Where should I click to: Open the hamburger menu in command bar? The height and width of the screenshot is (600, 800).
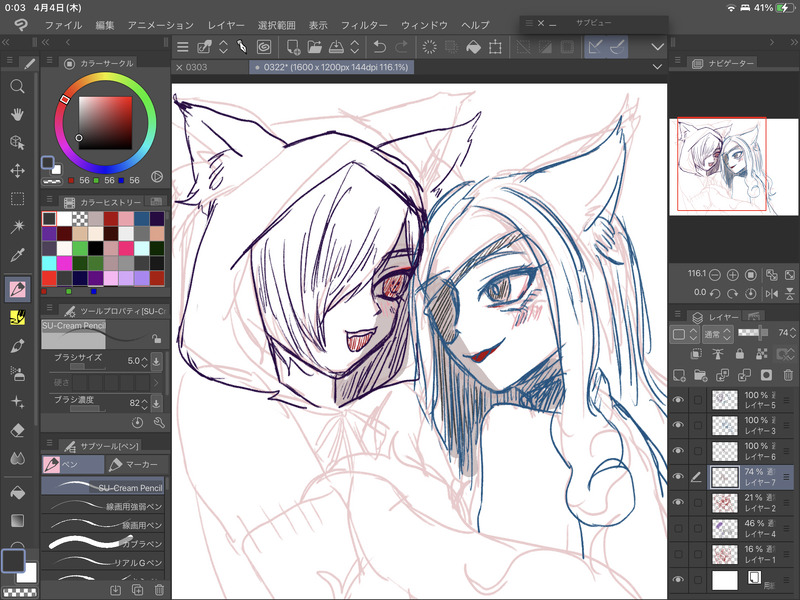[x=183, y=47]
